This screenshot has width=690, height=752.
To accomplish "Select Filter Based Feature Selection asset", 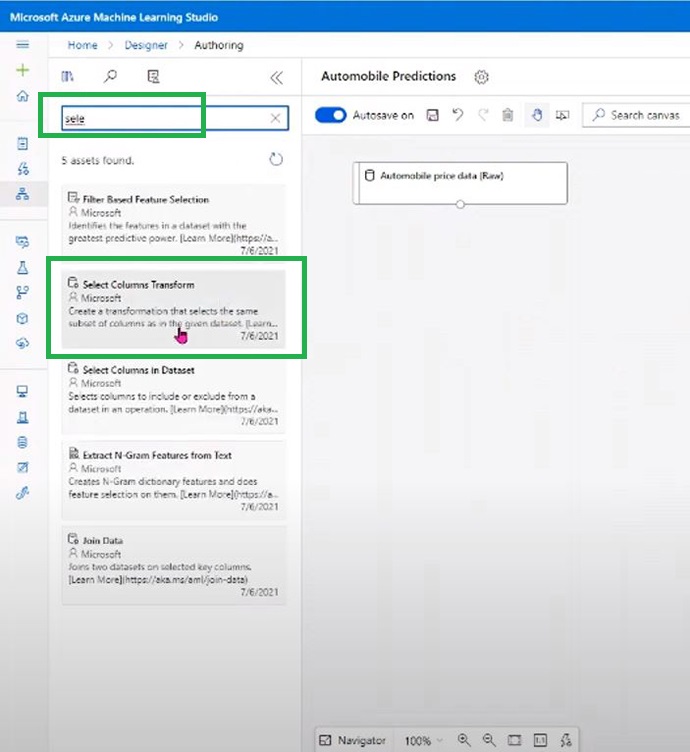I will click(174, 222).
